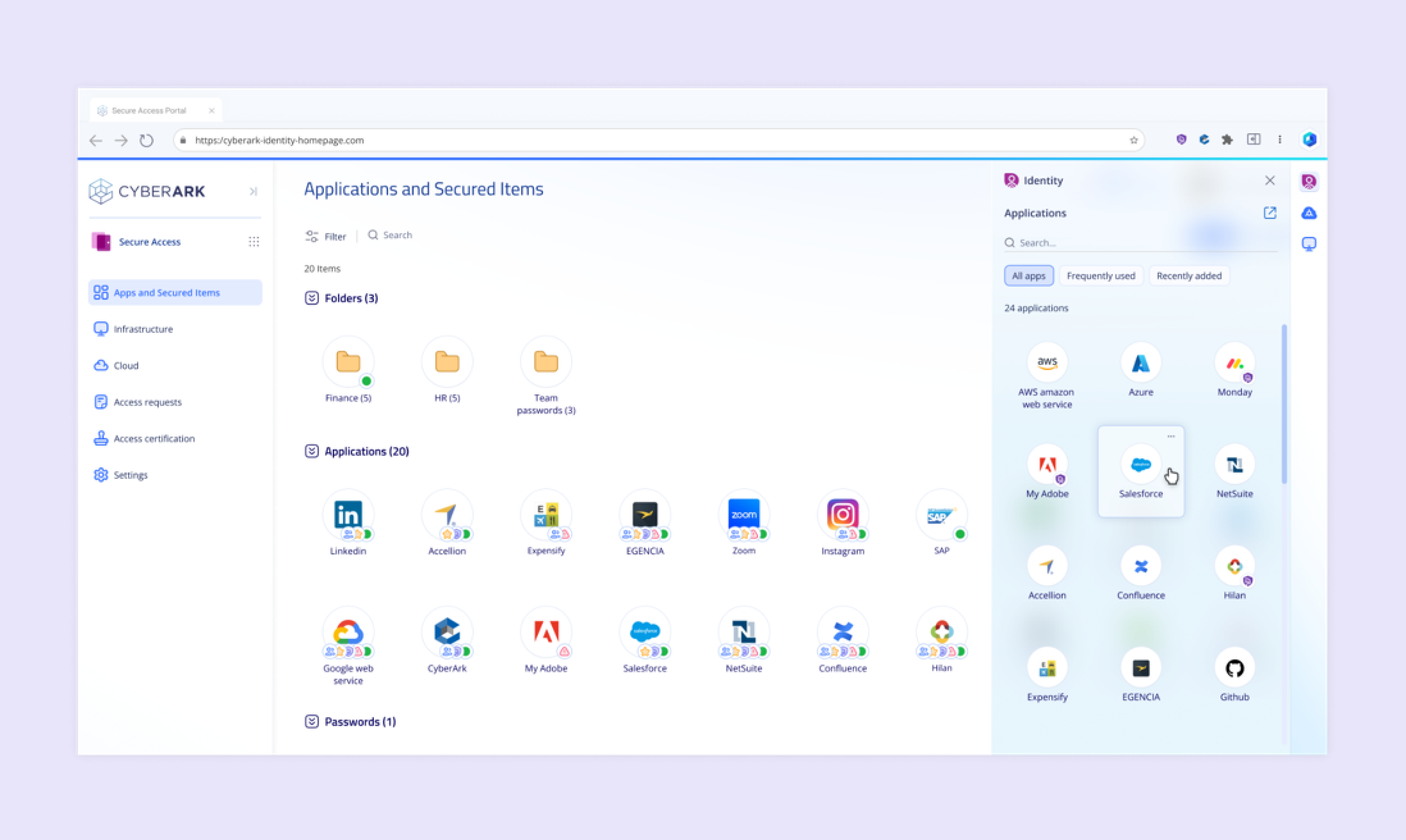
Task: Open the Team passwords (3) folder
Action: tap(545, 362)
